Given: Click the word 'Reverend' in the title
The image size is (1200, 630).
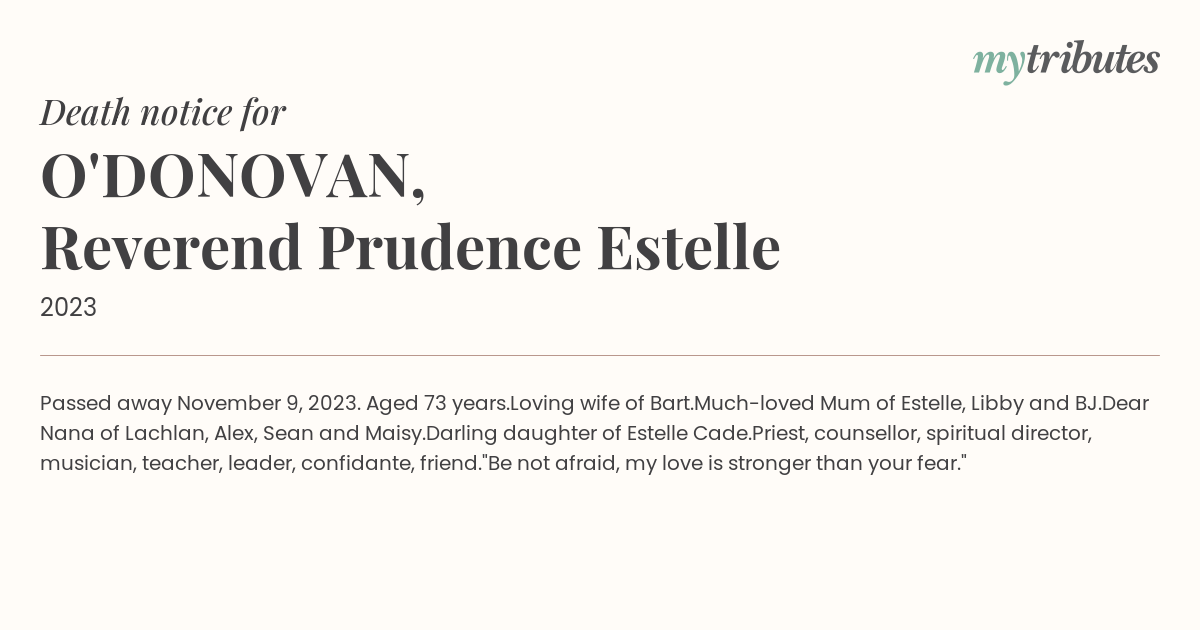Looking at the screenshot, I should [x=171, y=248].
